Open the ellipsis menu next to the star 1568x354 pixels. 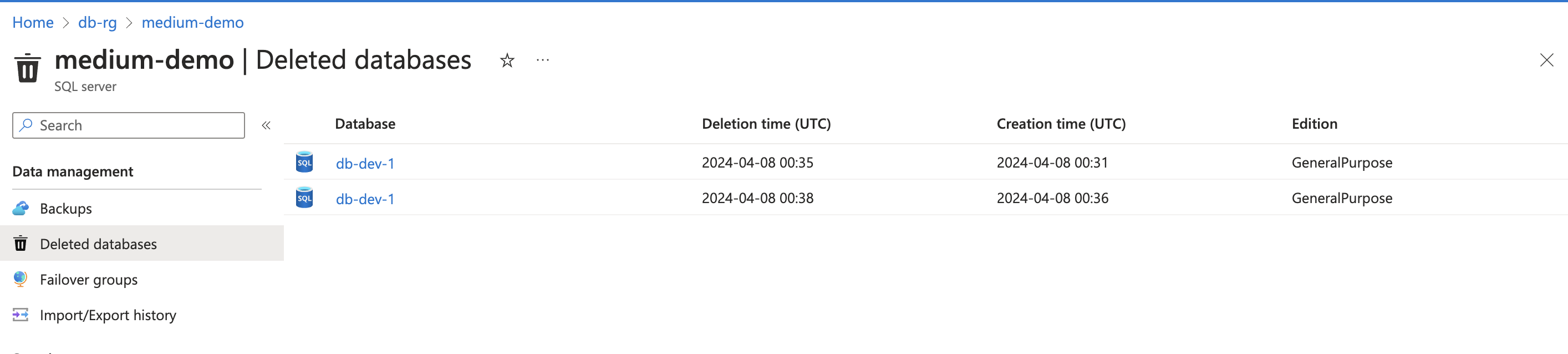click(542, 60)
